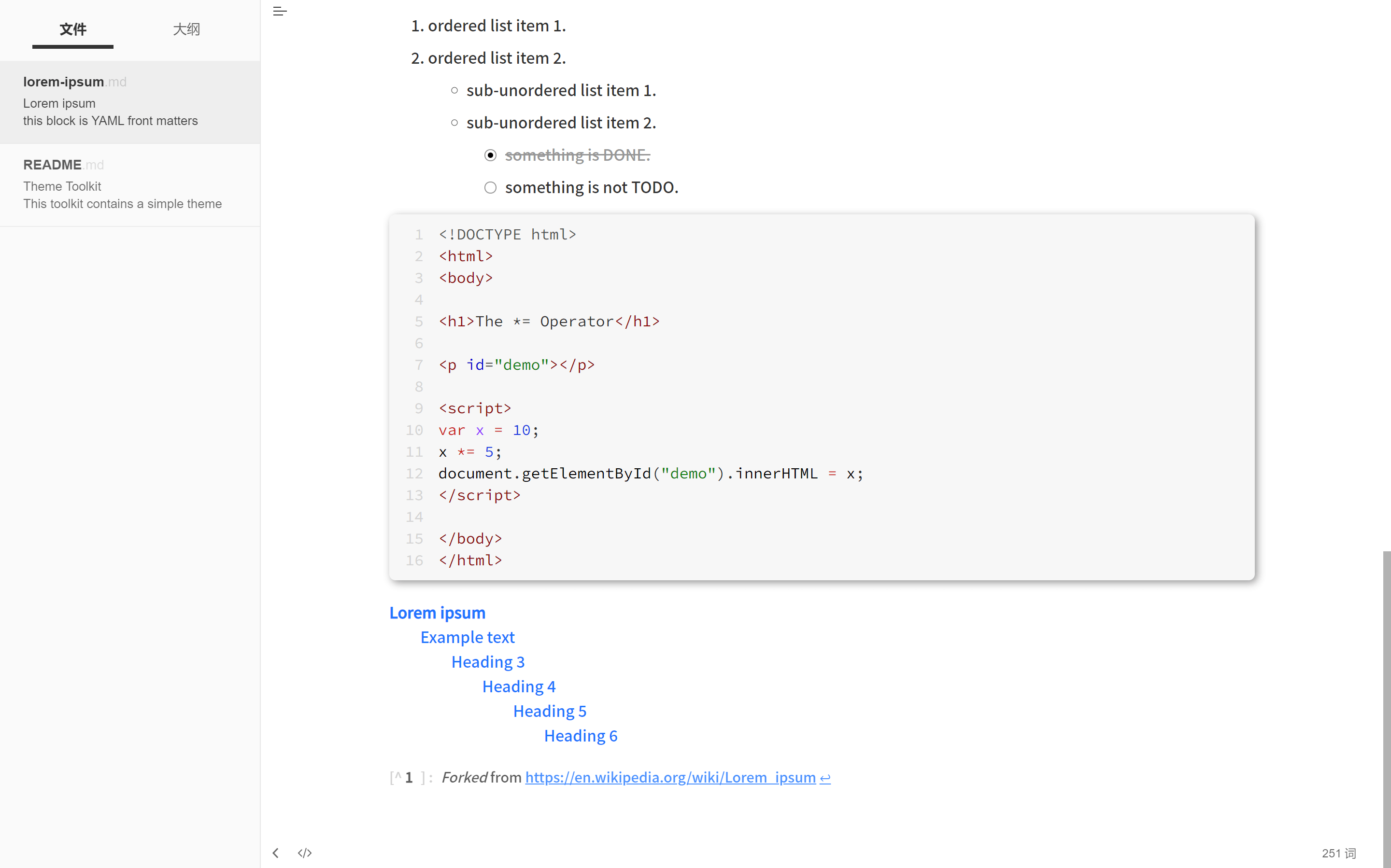Viewport: 1391px width, 868px height.
Task: Go to Heading 6 TOC entry
Action: click(x=581, y=736)
